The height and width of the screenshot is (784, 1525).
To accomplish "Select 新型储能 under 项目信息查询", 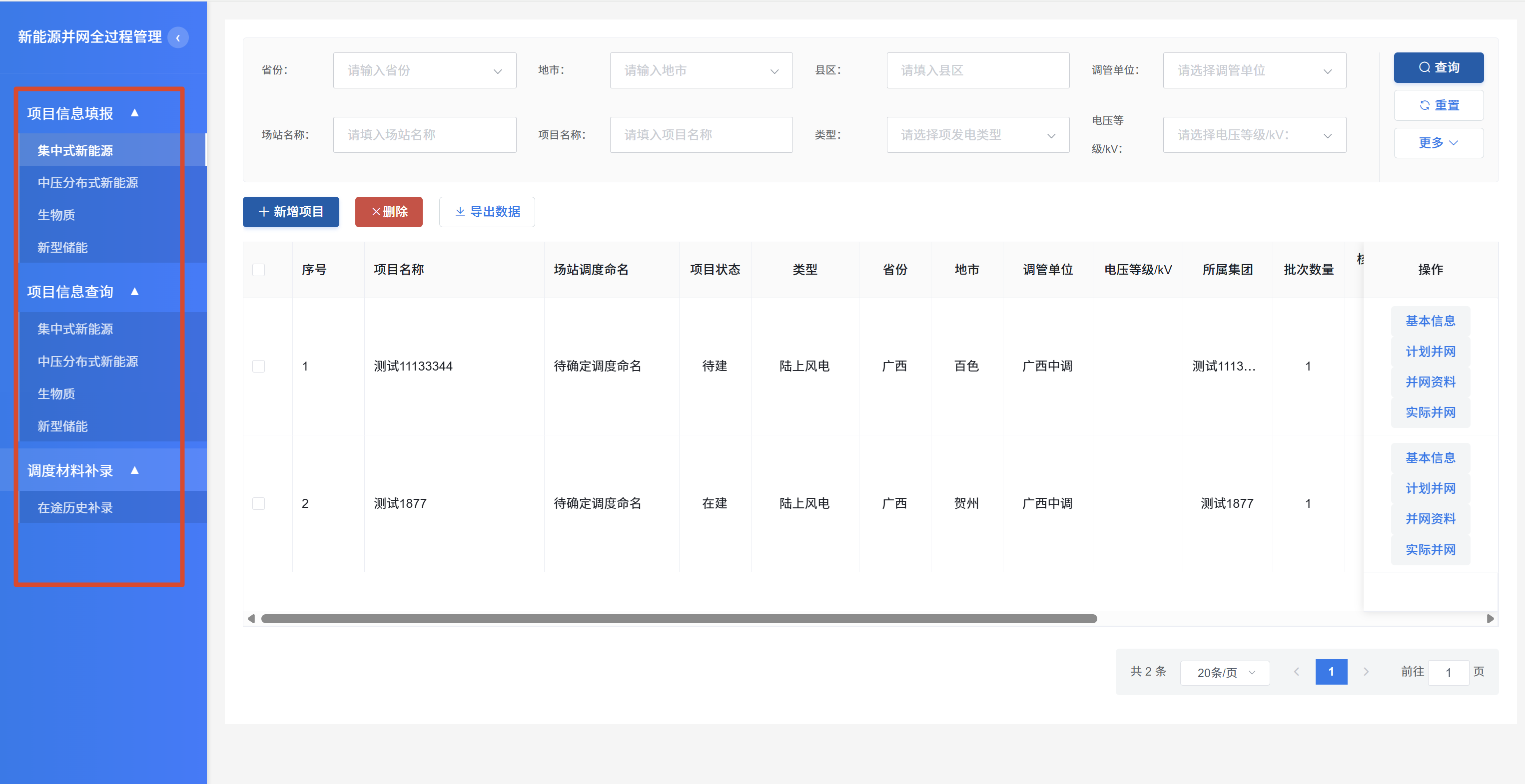I will pyautogui.click(x=112, y=426).
